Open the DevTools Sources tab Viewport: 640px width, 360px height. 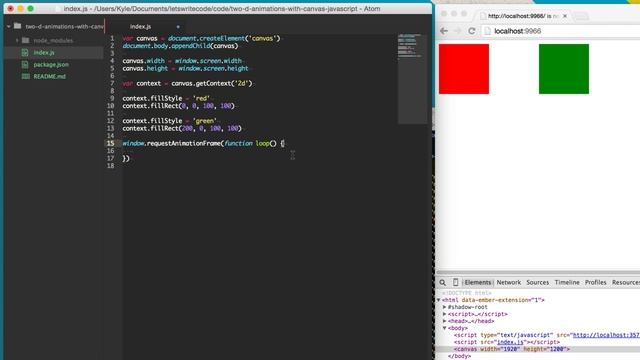pos(538,282)
